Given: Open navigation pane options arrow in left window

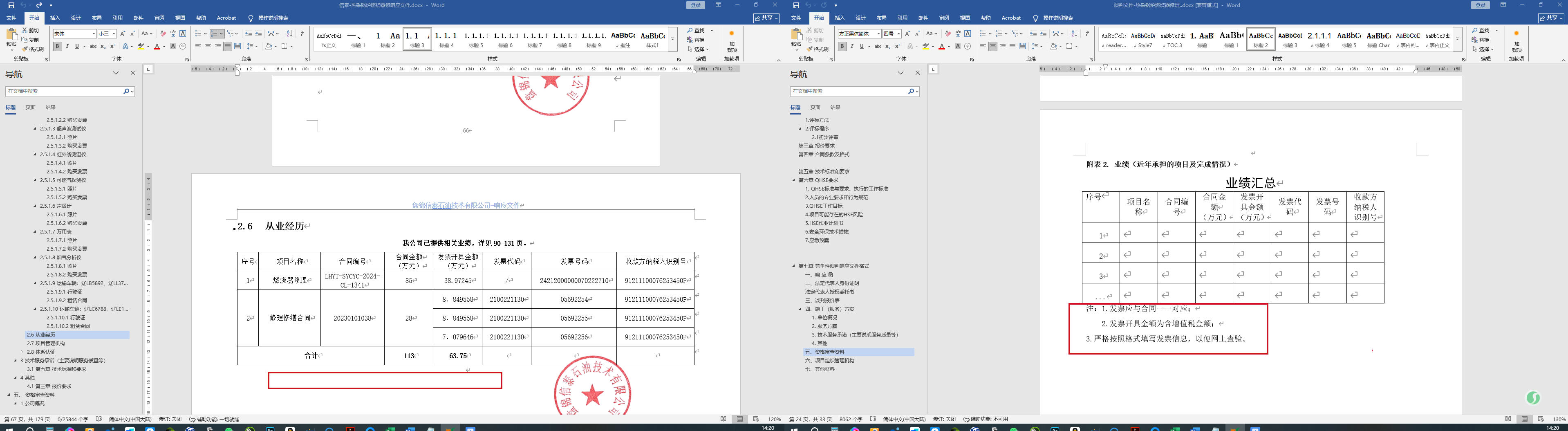Looking at the screenshot, I should 116,73.
